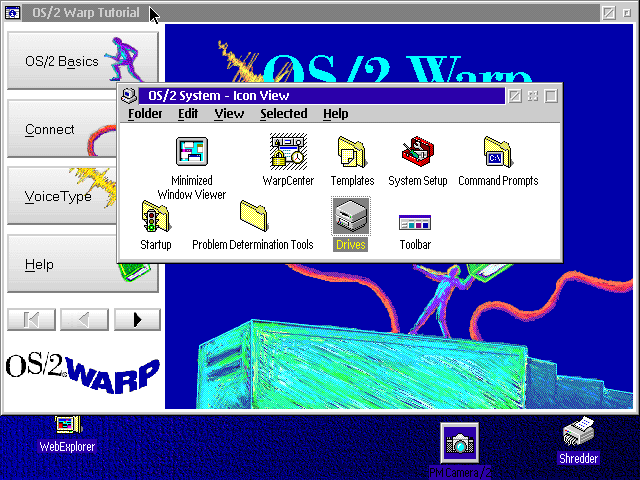Viewport: 640px width, 480px height.
Task: Open the WarpCenter icon
Action: tap(288, 151)
